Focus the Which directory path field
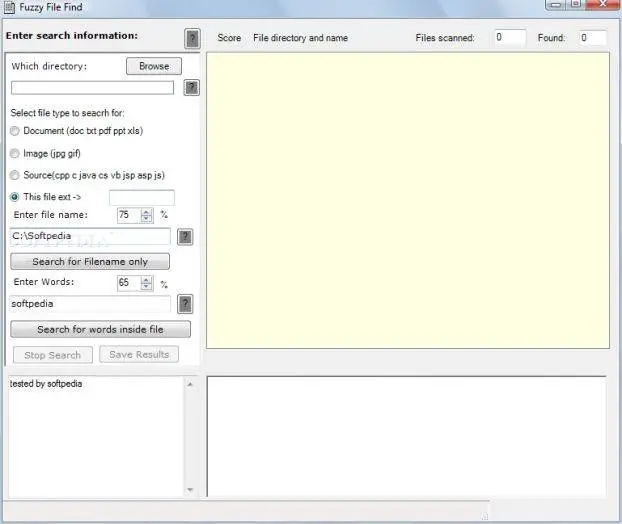 click(92, 88)
